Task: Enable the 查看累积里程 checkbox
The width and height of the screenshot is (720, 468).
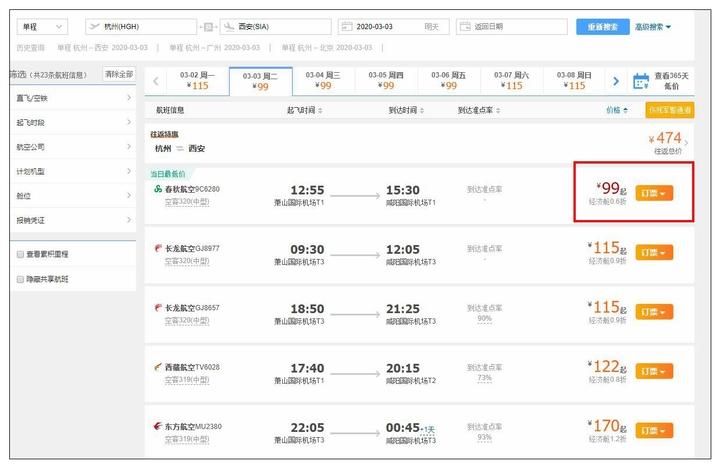Action: [20, 254]
